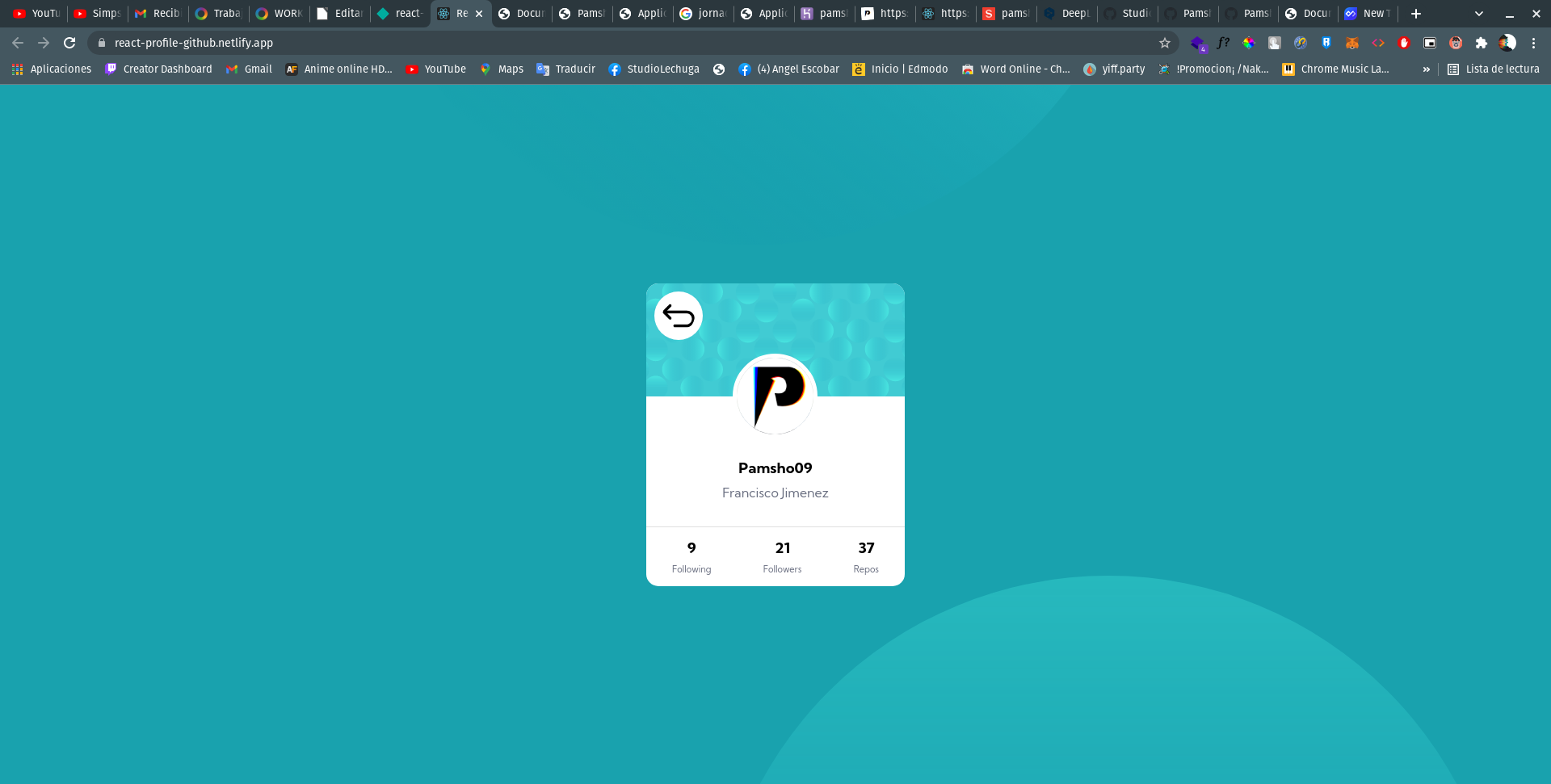Open the Creator Dashboard bookmark
This screenshot has height=784, width=1551.
click(158, 69)
